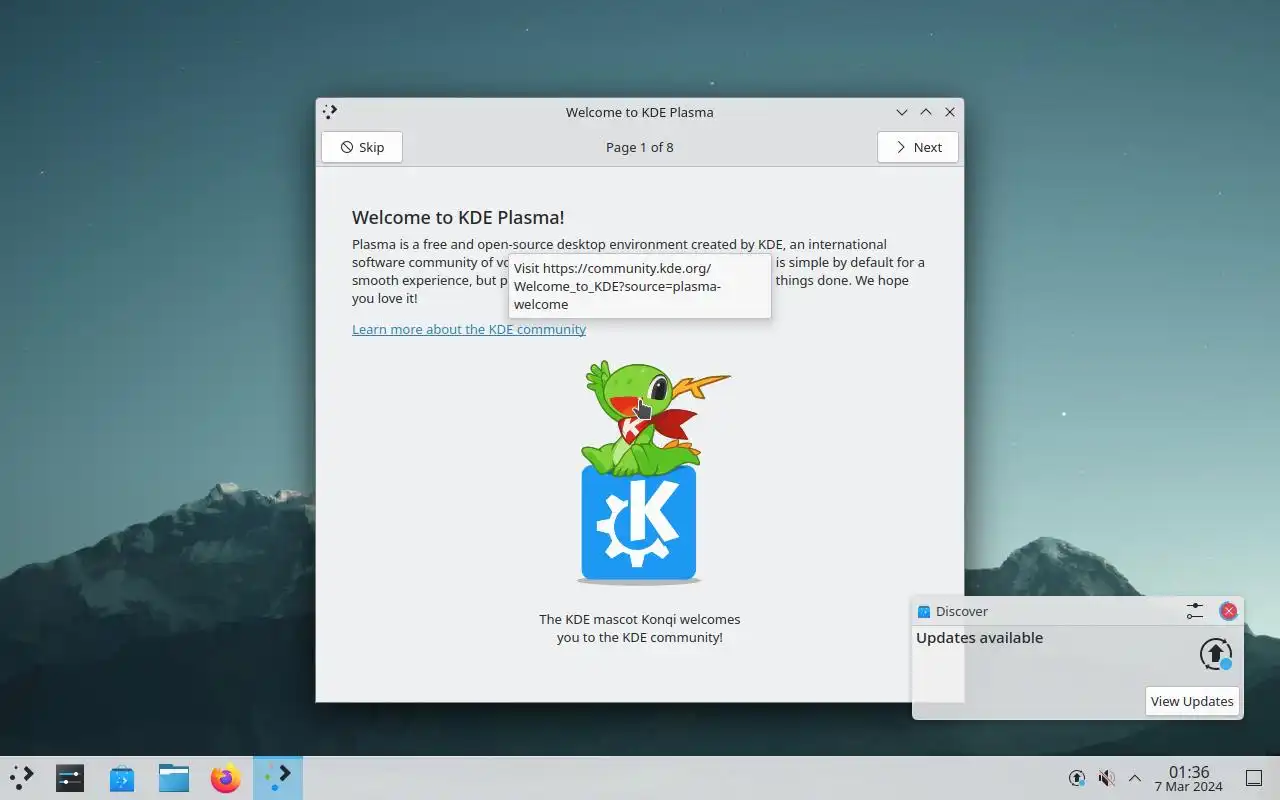1280x800 pixels.
Task: Open Learn more about the KDE community link
Action: coord(469,329)
